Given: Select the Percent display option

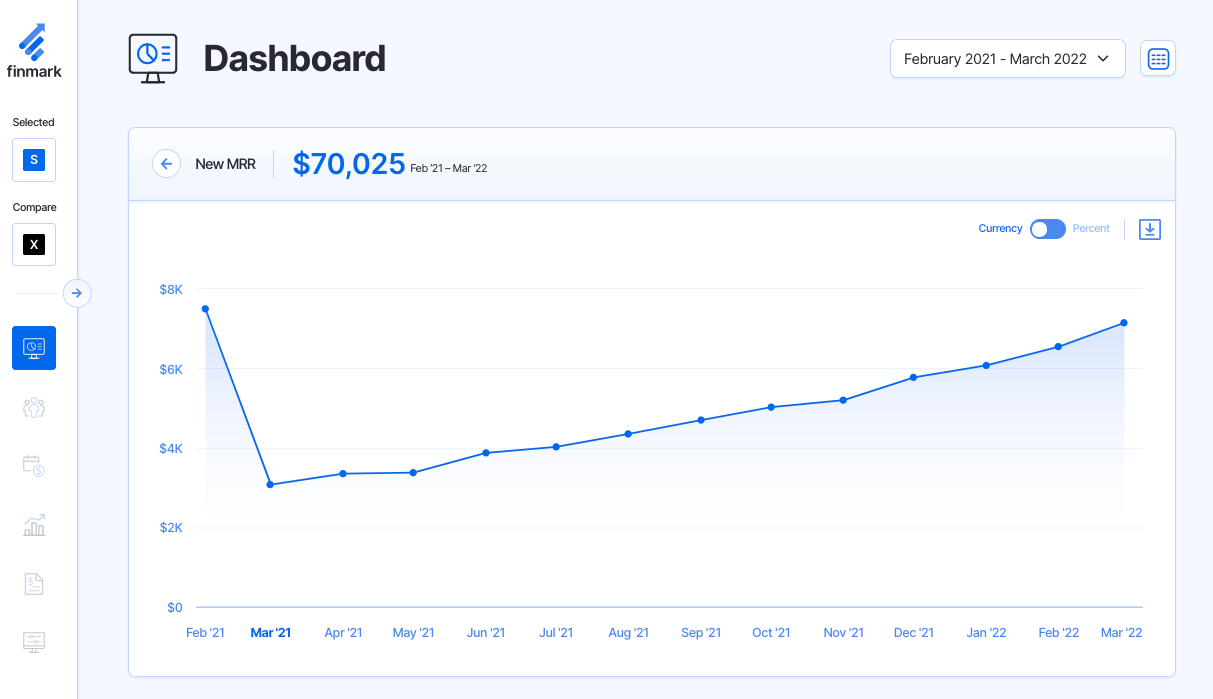Looking at the screenshot, I should [x=1091, y=229].
